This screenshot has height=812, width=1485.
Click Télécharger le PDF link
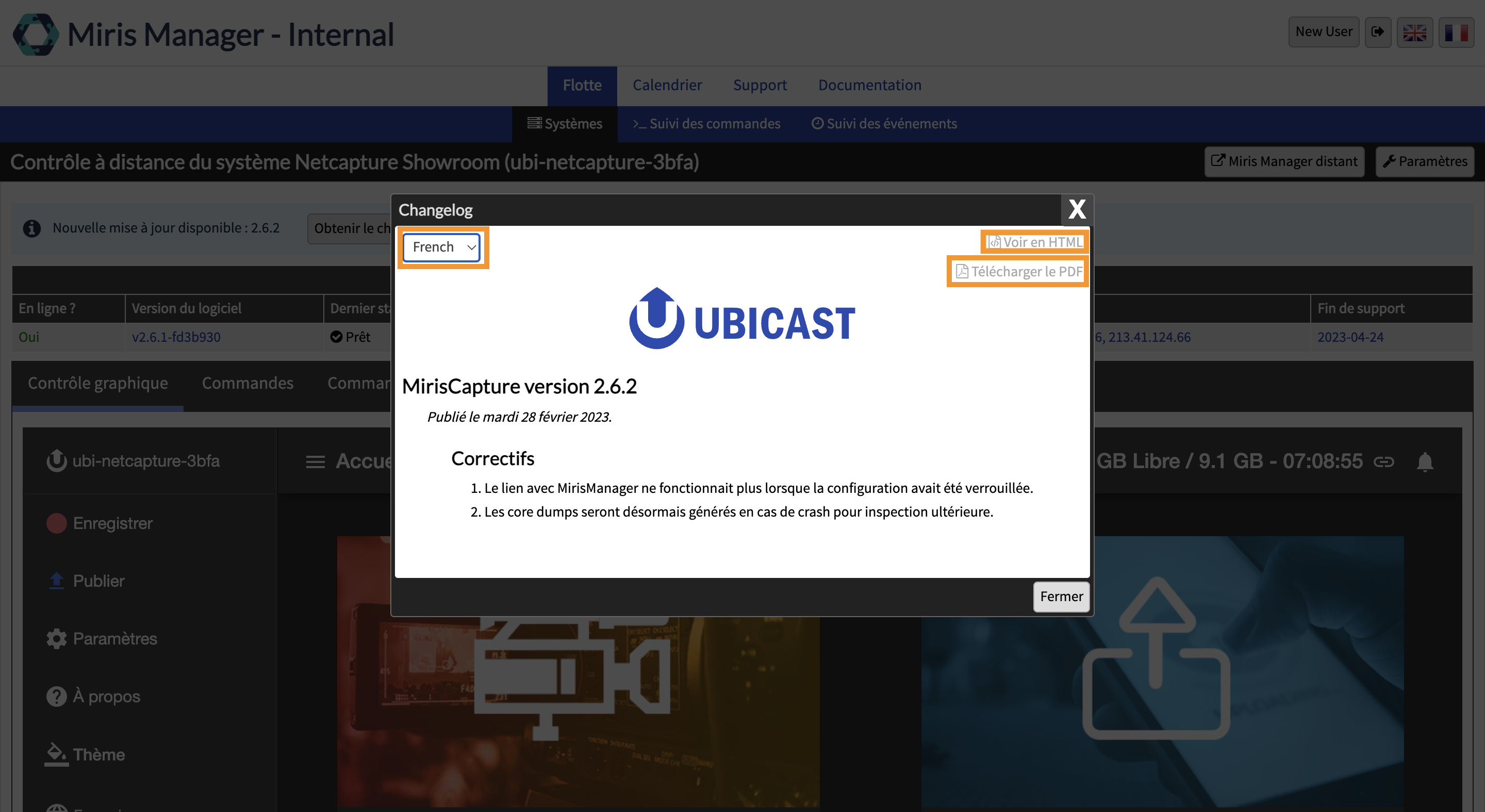(x=1019, y=271)
